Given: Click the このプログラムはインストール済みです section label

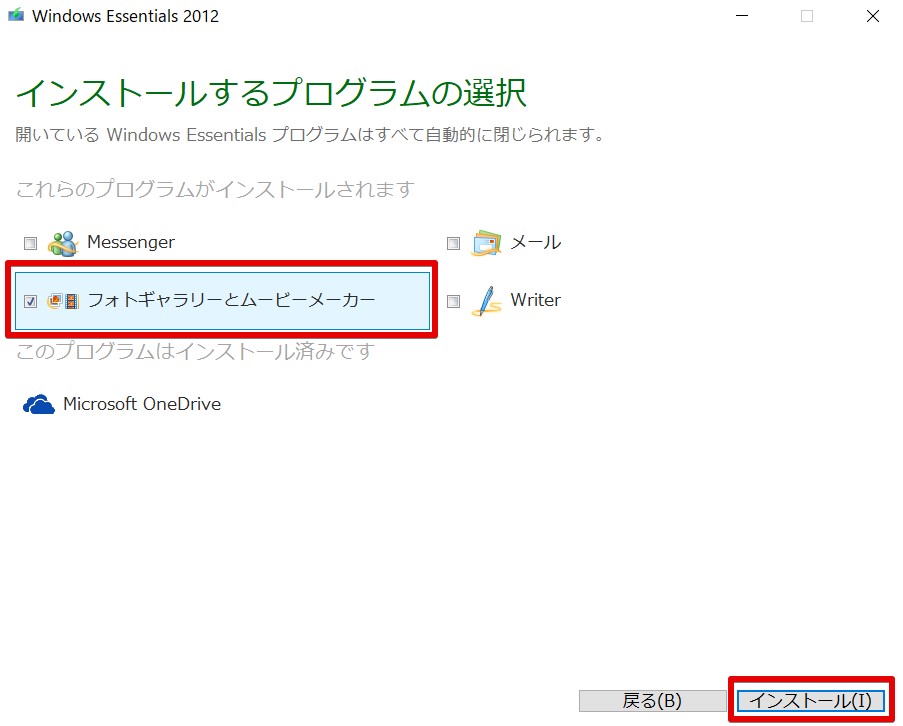Looking at the screenshot, I should tap(195, 351).
